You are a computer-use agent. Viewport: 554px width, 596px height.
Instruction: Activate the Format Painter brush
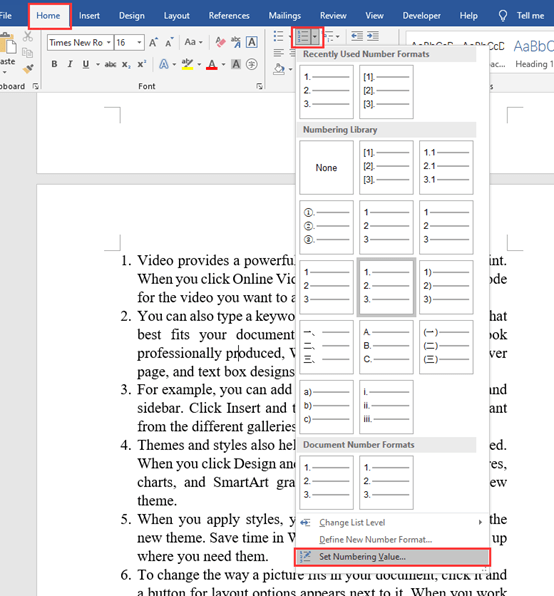coord(28,69)
